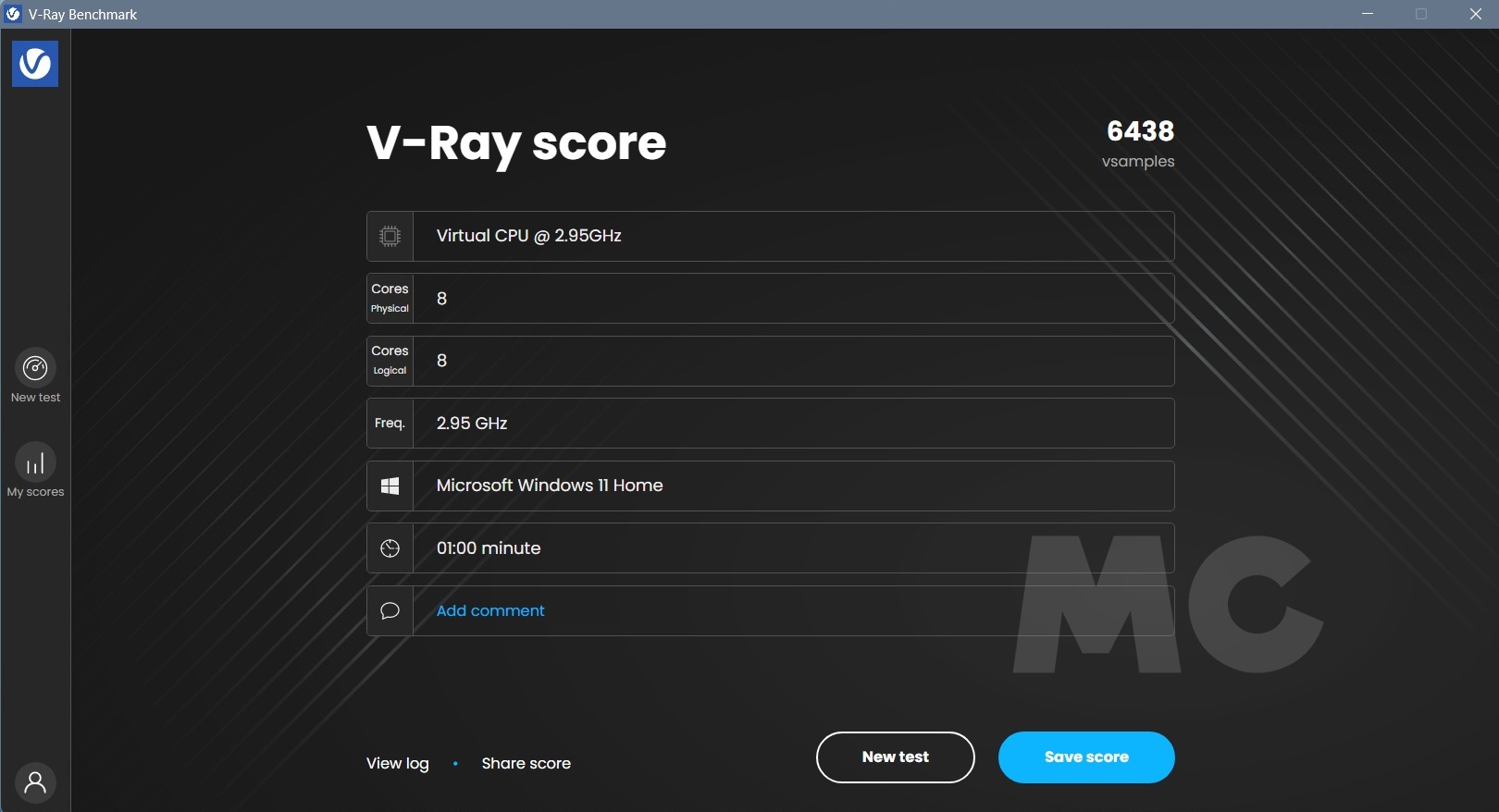Open the user account profile icon
The width and height of the screenshot is (1499, 812).
tap(35, 782)
